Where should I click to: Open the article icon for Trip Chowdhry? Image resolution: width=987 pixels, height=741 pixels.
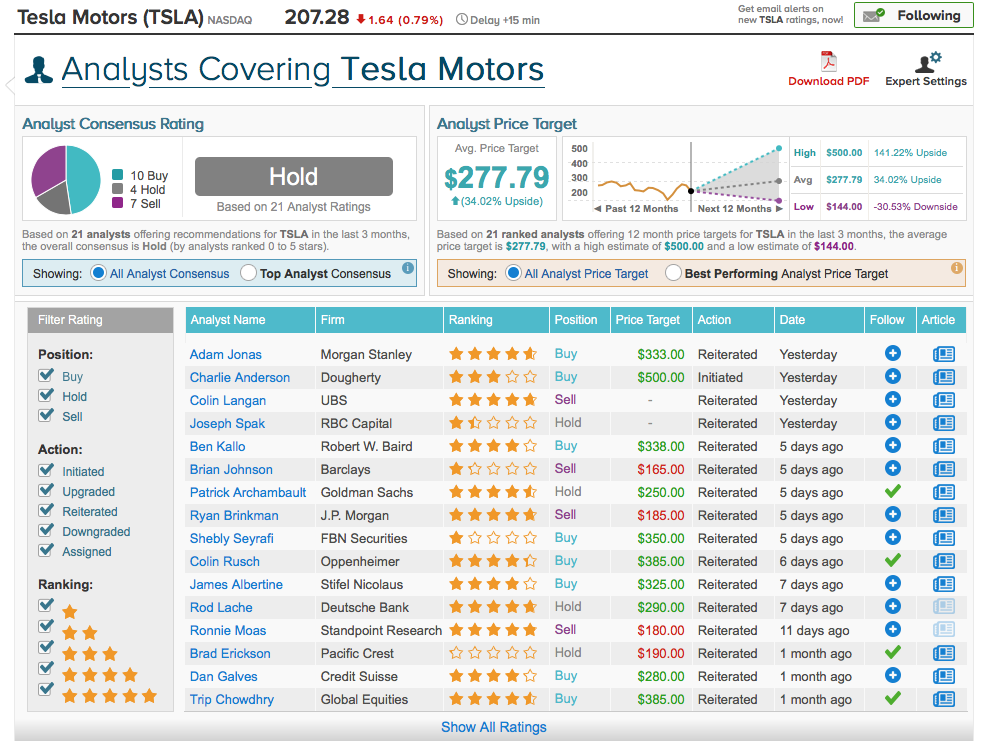944,699
